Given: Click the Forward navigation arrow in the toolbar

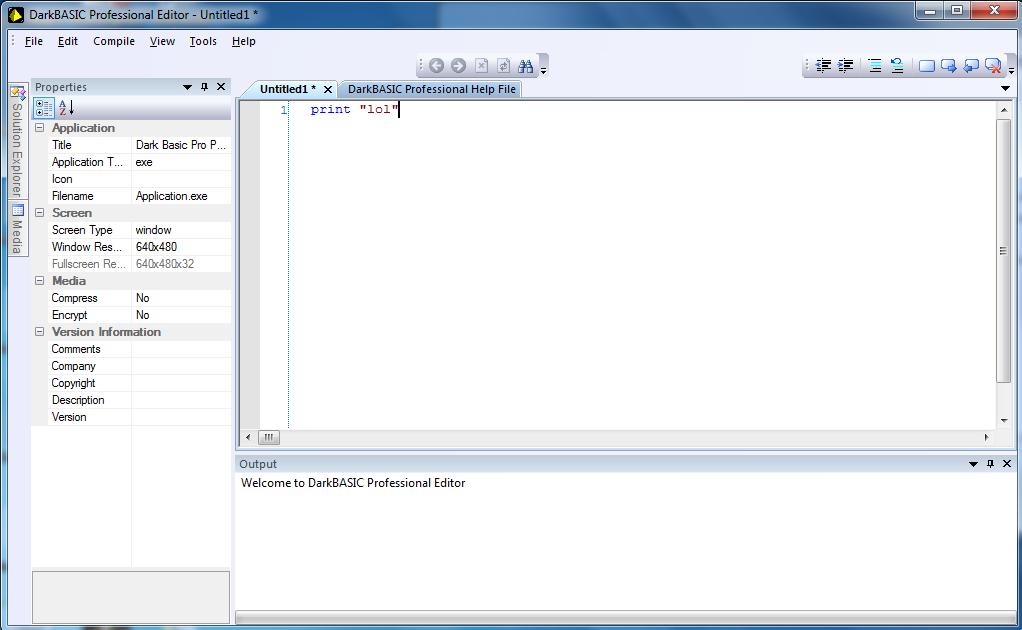Looking at the screenshot, I should (459, 66).
